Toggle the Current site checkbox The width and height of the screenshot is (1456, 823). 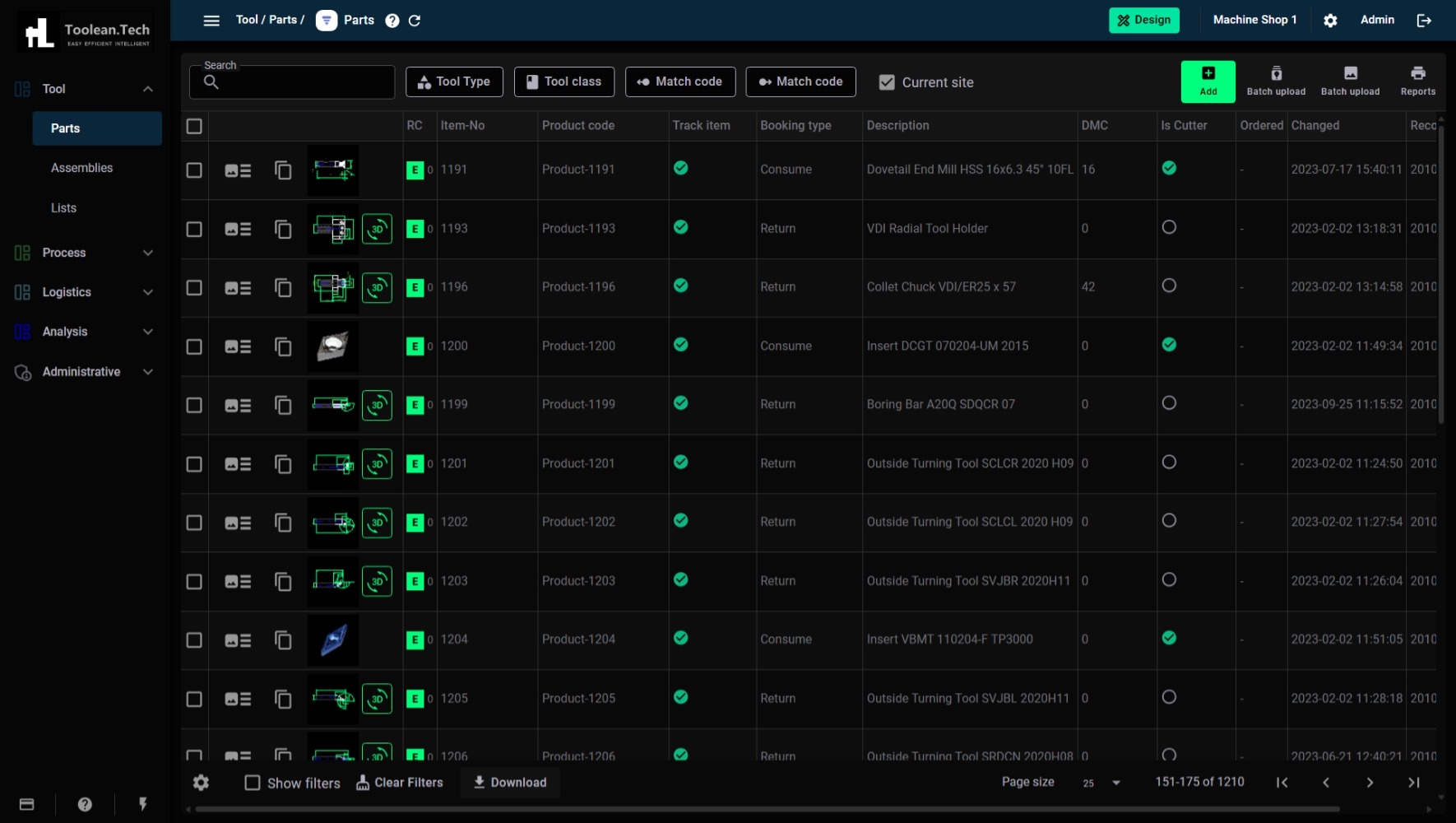click(887, 82)
